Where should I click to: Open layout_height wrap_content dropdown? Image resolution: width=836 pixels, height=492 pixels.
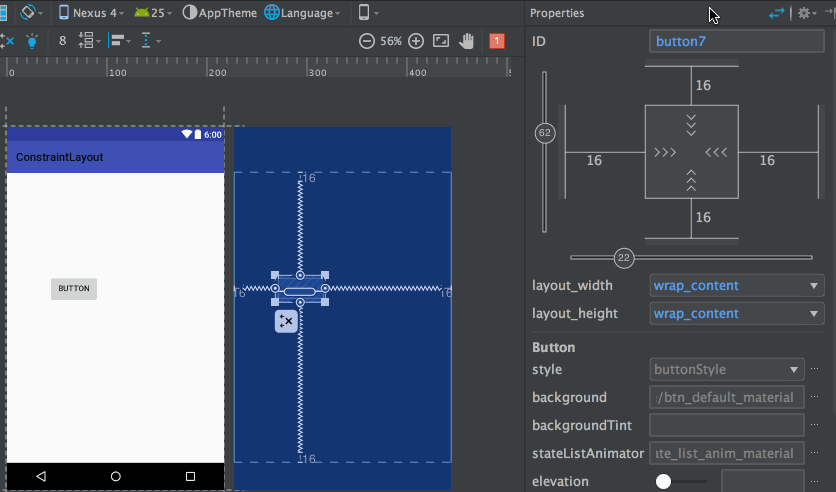coord(736,313)
